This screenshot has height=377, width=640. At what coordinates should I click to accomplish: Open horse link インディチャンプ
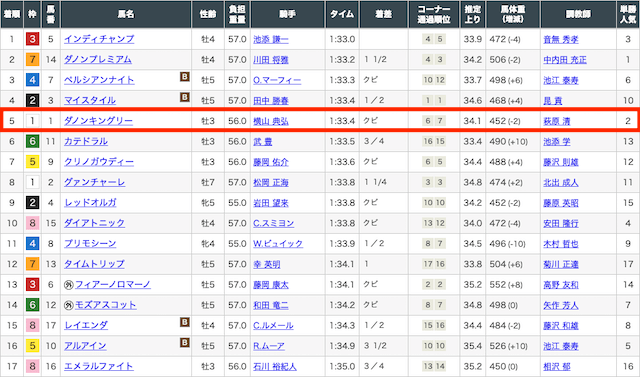tap(99, 39)
